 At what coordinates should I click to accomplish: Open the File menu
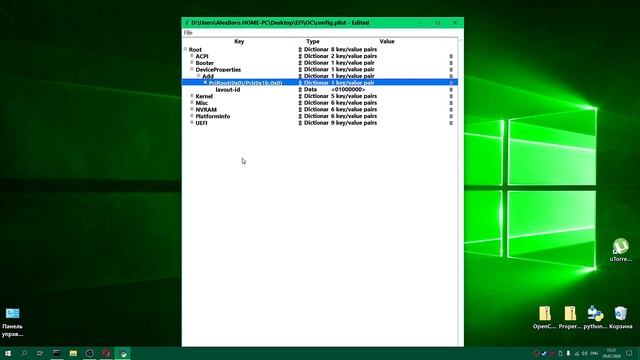coord(188,33)
